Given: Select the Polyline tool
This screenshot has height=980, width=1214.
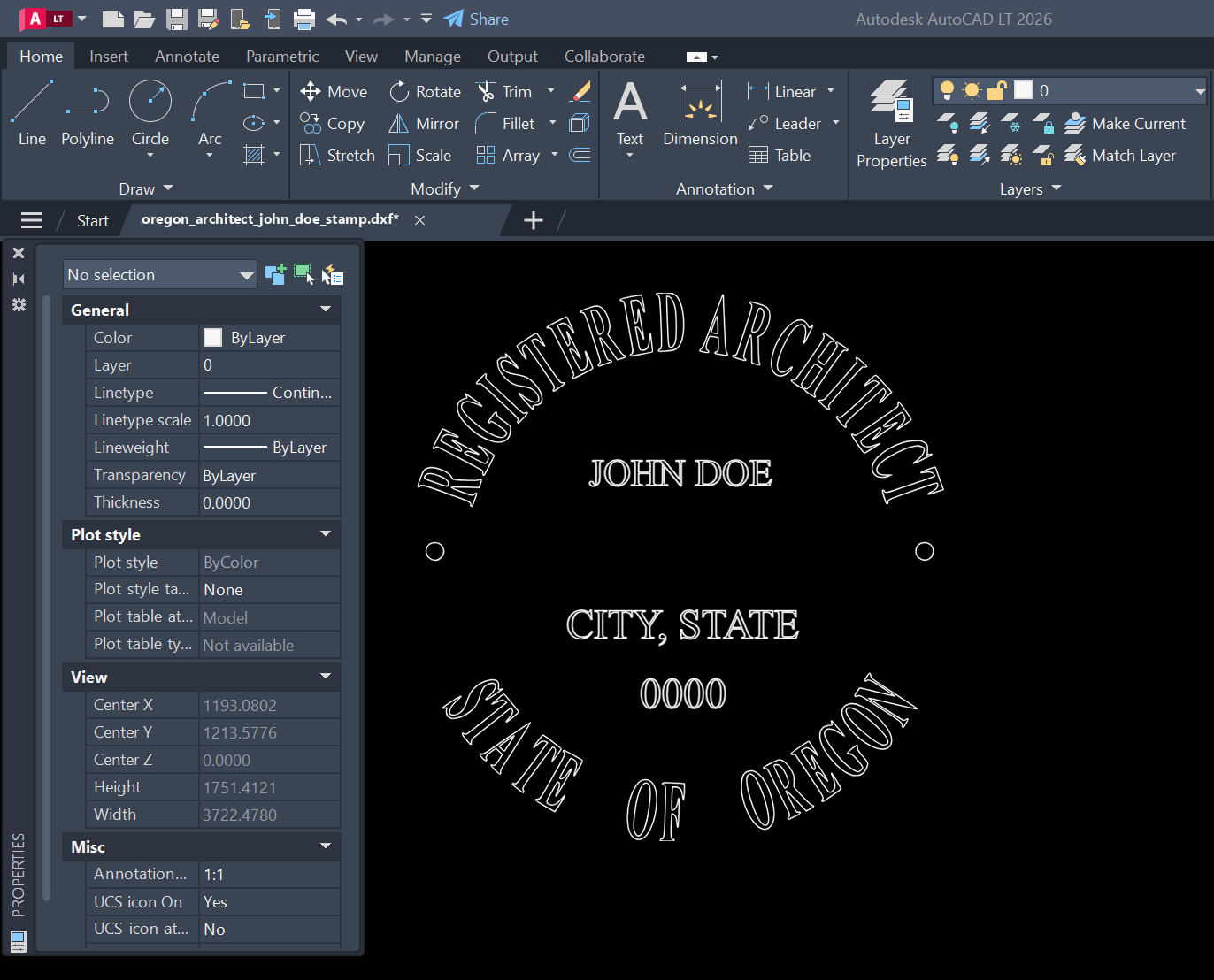Looking at the screenshot, I should click(88, 112).
